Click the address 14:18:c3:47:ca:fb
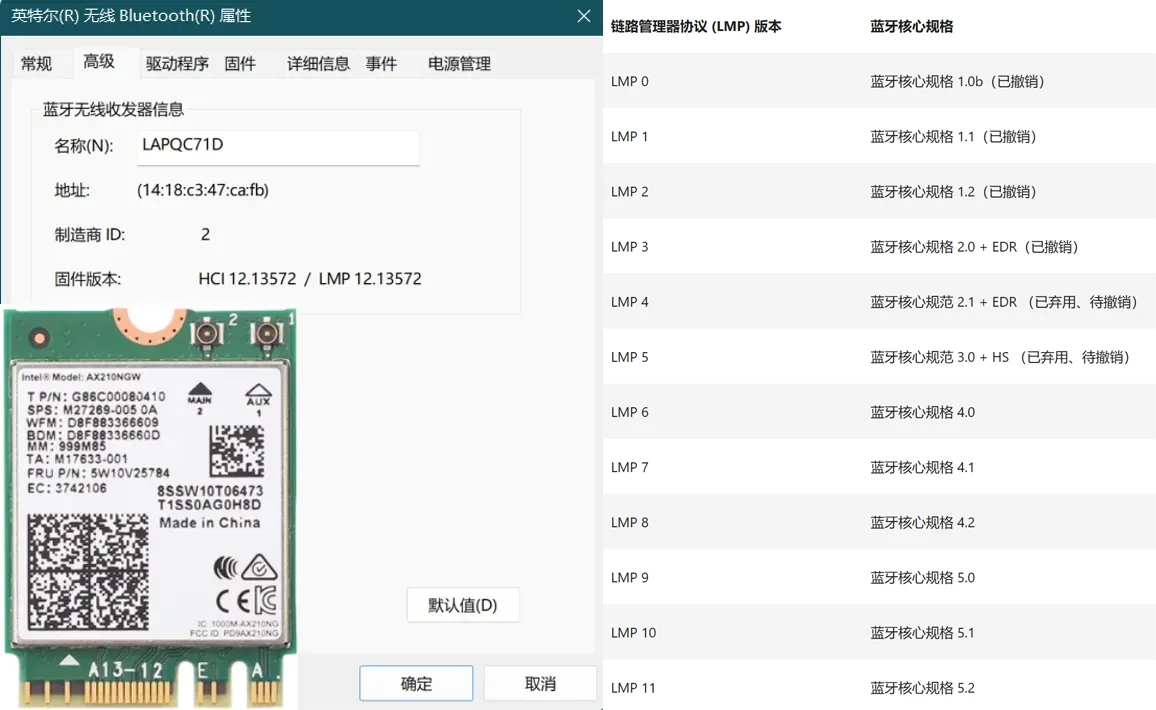Viewport: 1156px width, 710px height. pos(203,190)
